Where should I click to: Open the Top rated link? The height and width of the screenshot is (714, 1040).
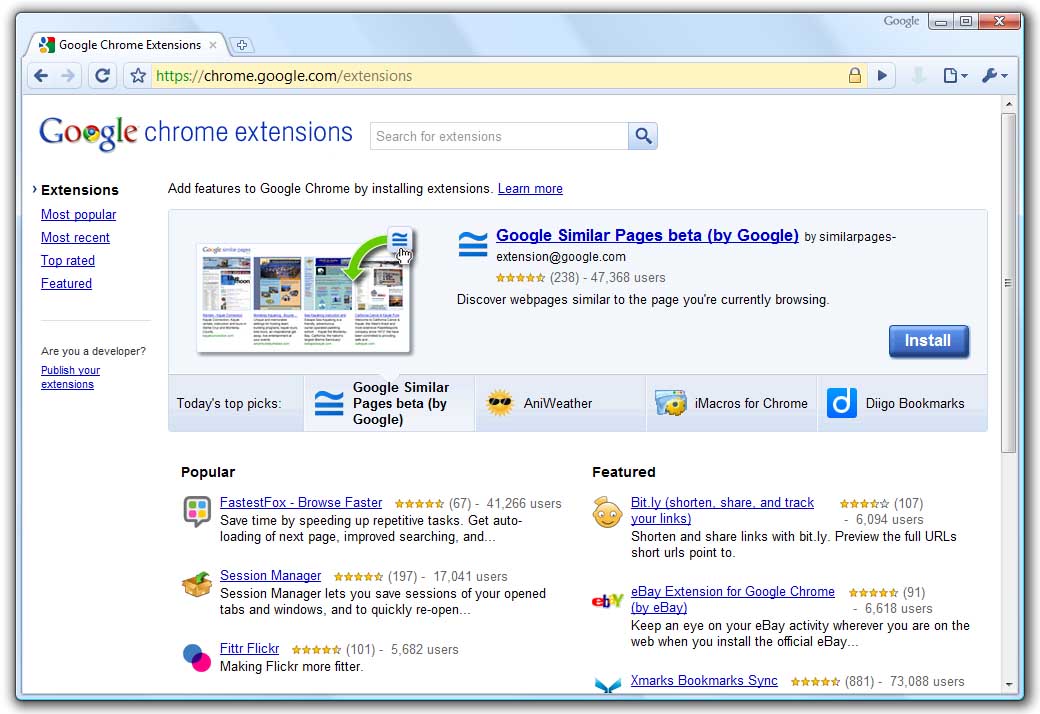68,260
